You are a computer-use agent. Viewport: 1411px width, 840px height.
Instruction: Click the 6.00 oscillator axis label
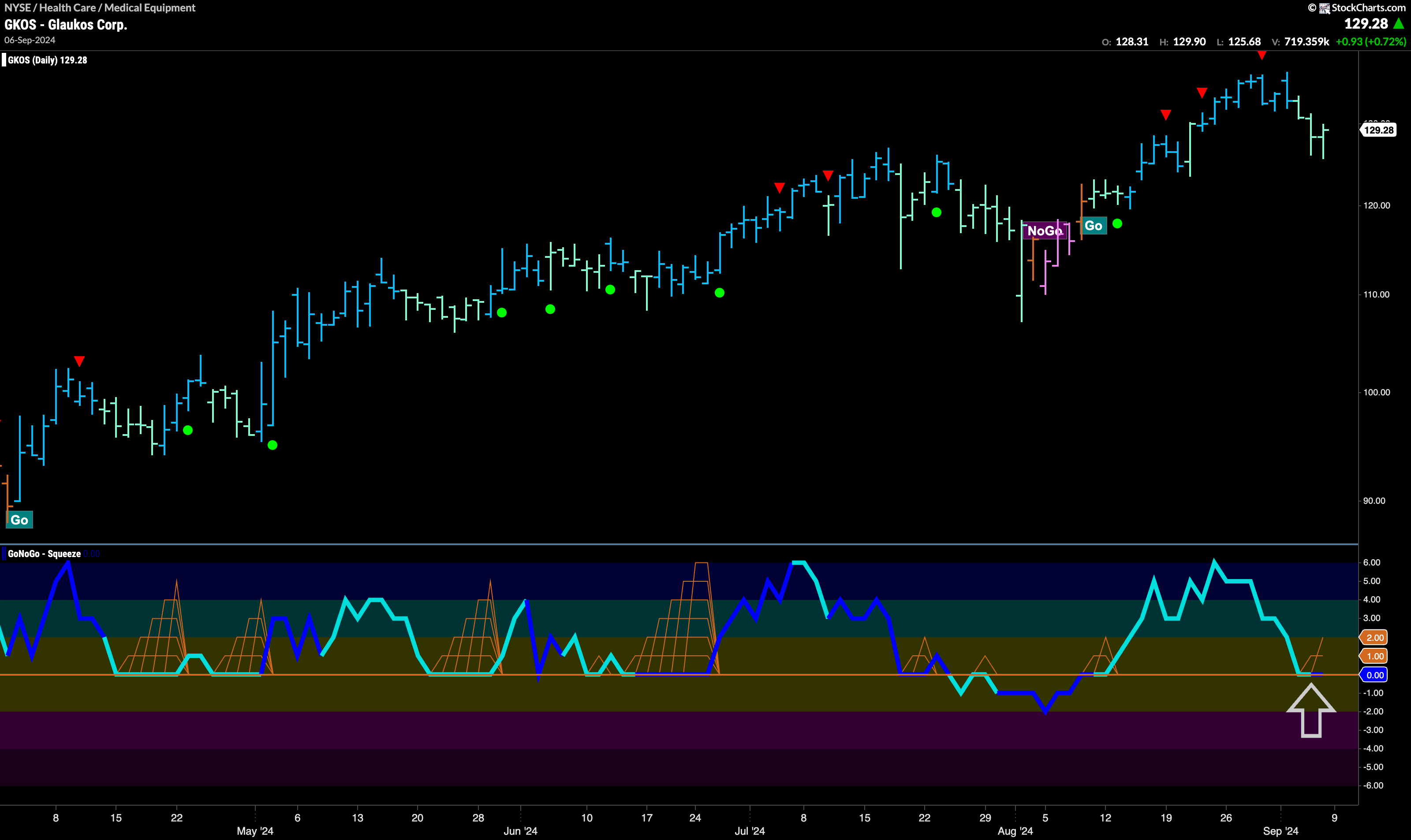(x=1372, y=563)
